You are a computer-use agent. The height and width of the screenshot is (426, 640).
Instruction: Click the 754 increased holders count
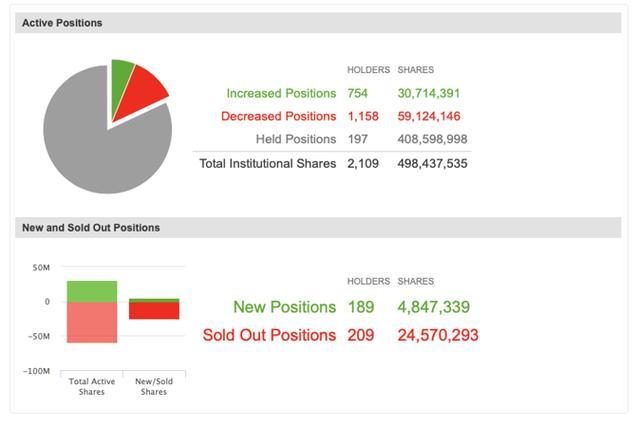[358, 93]
